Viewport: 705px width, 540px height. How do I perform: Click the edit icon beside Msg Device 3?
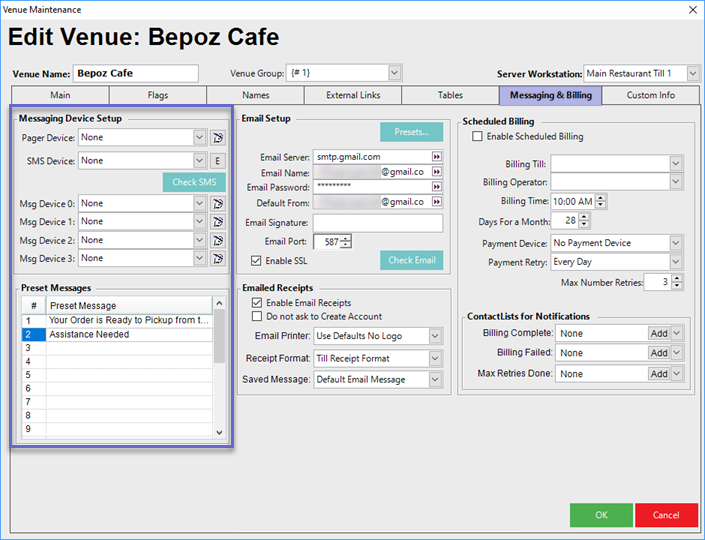tap(218, 258)
